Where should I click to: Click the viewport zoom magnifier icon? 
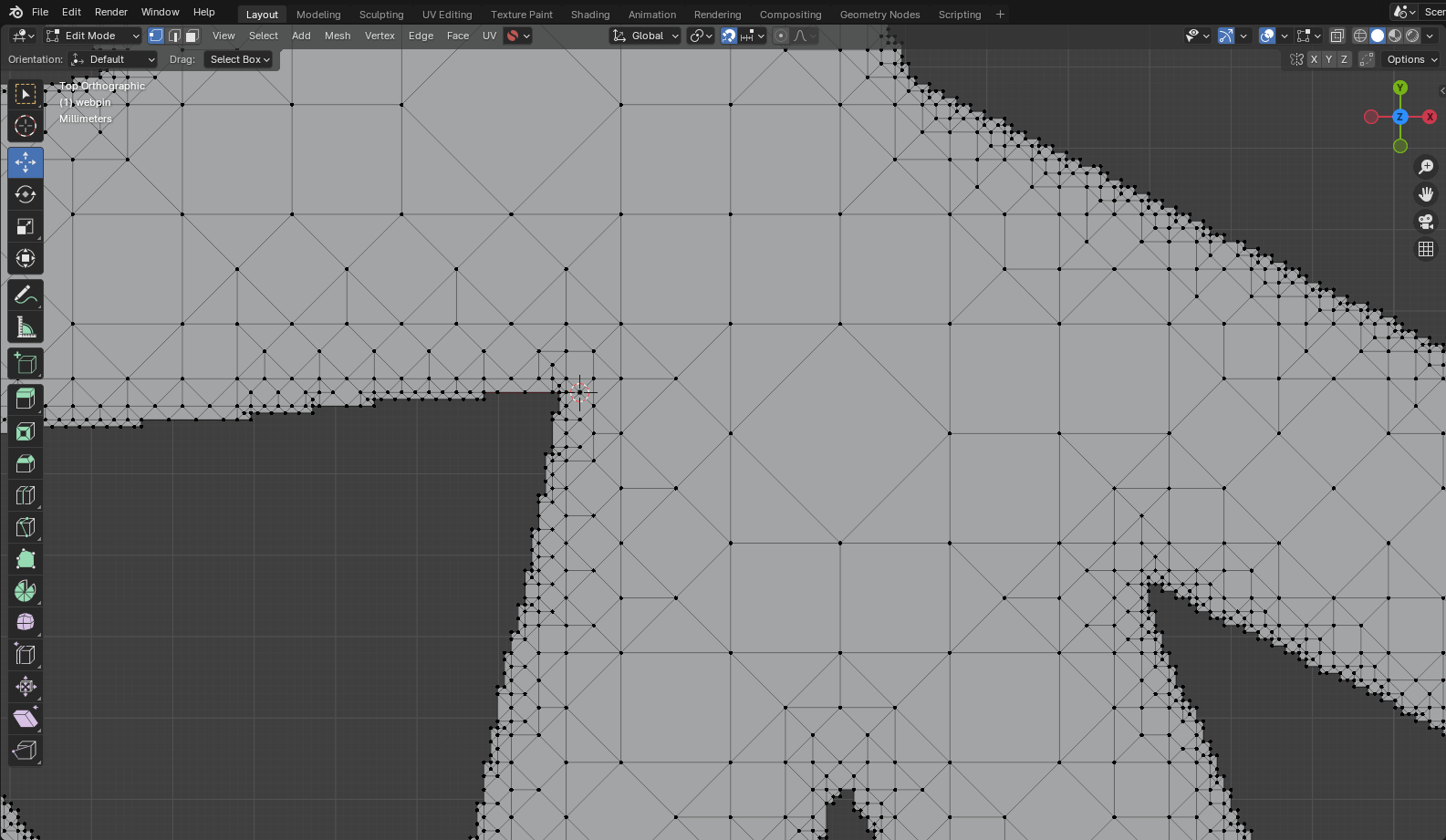click(x=1426, y=167)
